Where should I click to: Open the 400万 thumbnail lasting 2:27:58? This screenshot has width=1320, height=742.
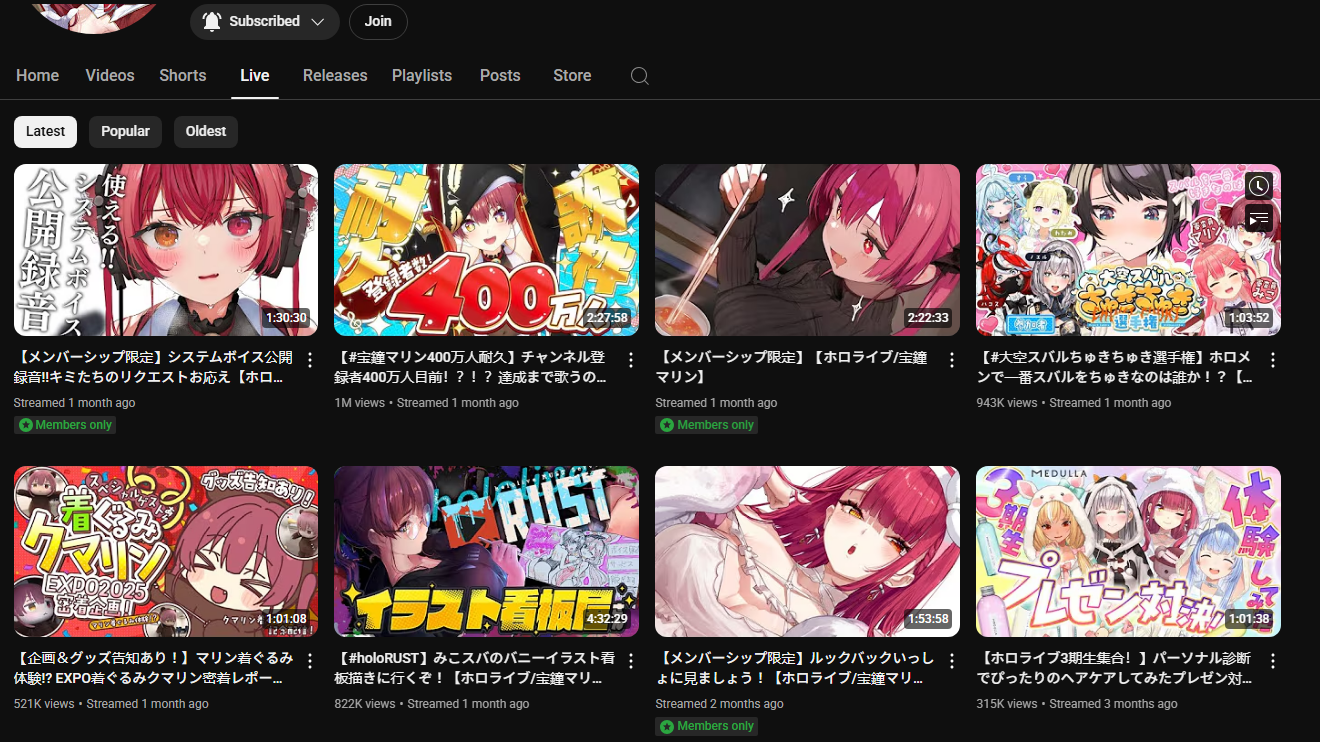pyautogui.click(x=486, y=250)
